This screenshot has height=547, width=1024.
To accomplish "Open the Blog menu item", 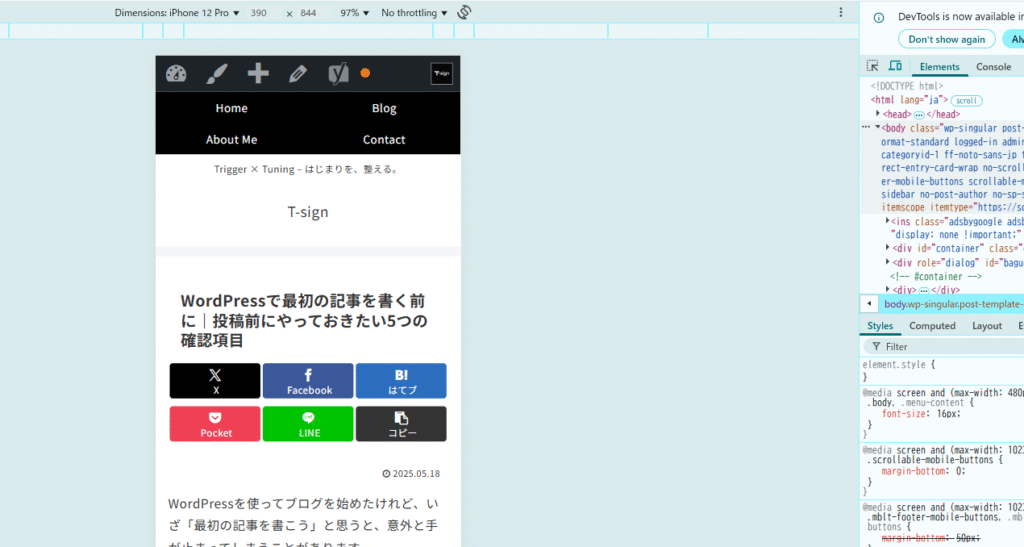I will tap(384, 108).
